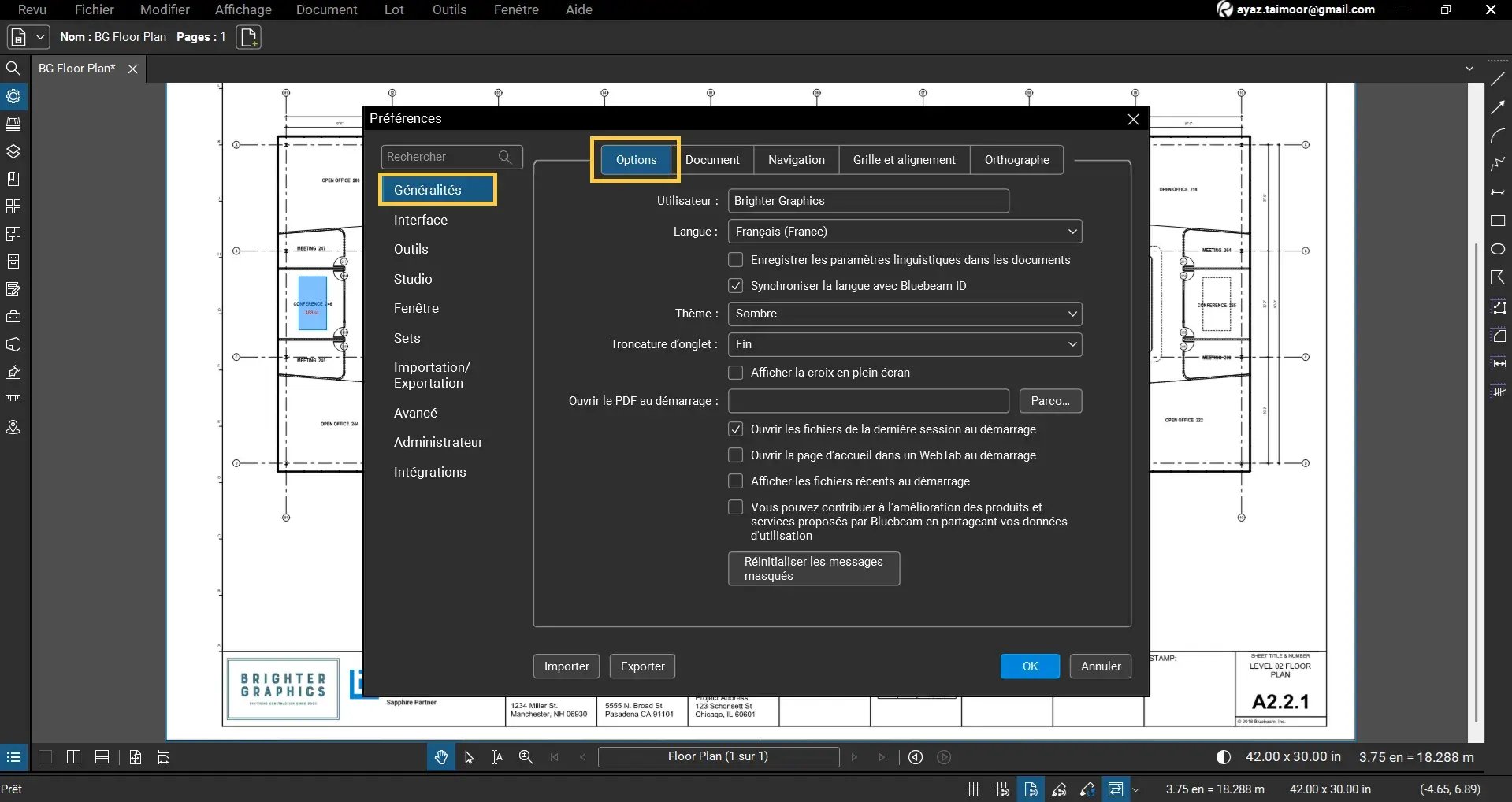The height and width of the screenshot is (802, 1512).
Task: Select the Text selection tool in bottom toolbar
Action: pyautogui.click(x=496, y=756)
